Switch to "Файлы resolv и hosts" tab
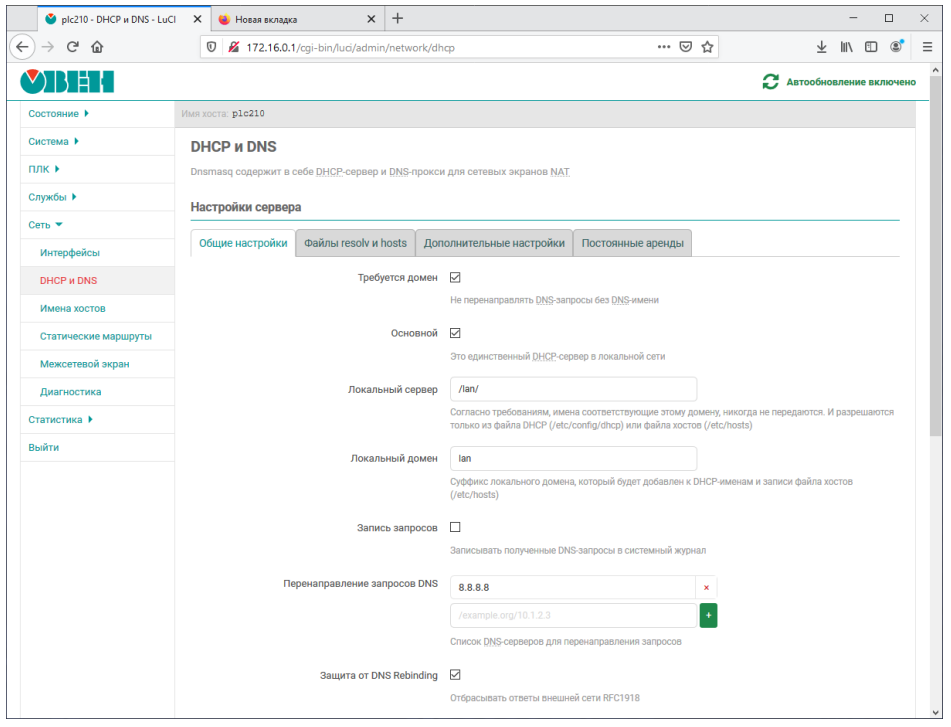Image resolution: width=951 pixels, height=727 pixels. [355, 243]
